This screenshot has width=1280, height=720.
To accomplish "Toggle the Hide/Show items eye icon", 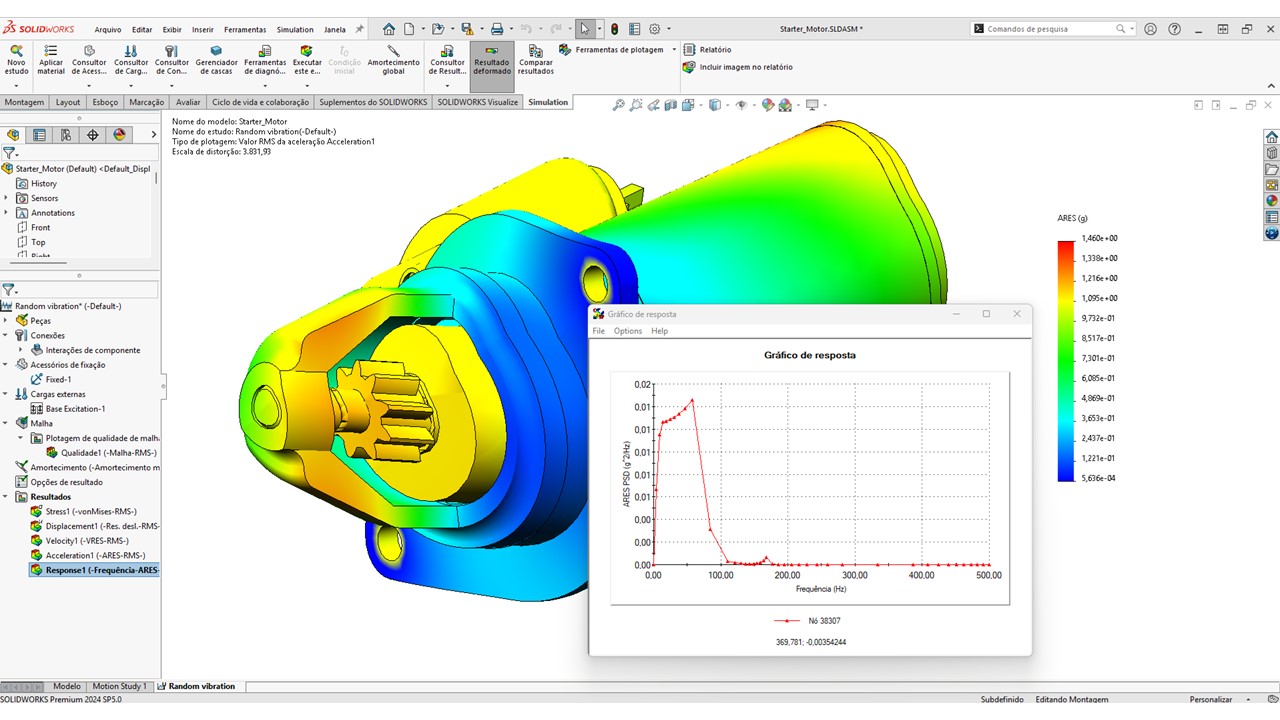I will (x=741, y=105).
